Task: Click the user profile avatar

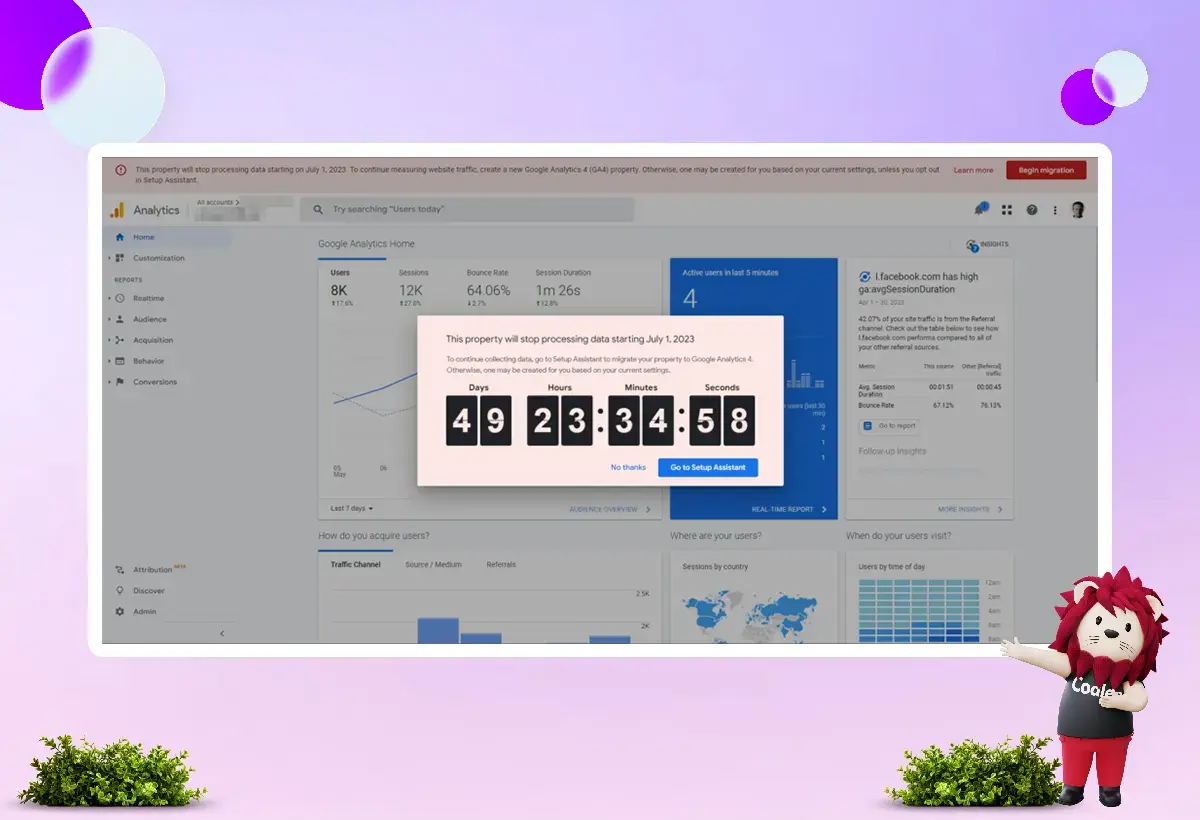Action: pos(1077,210)
